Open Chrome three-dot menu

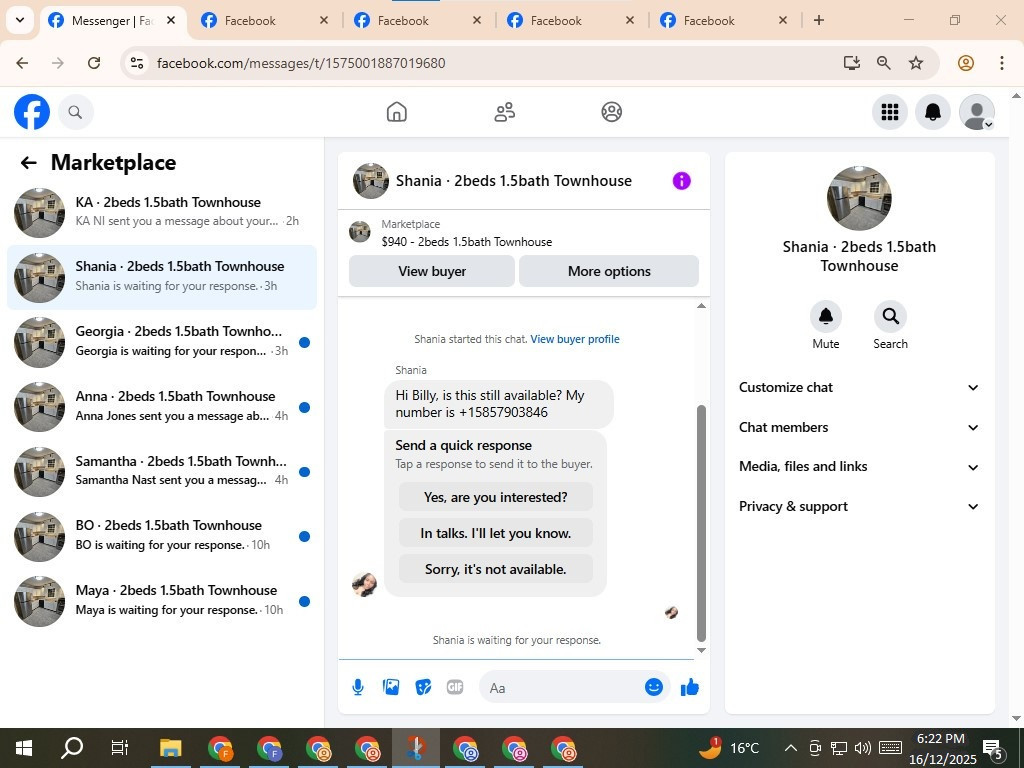click(x=1001, y=63)
